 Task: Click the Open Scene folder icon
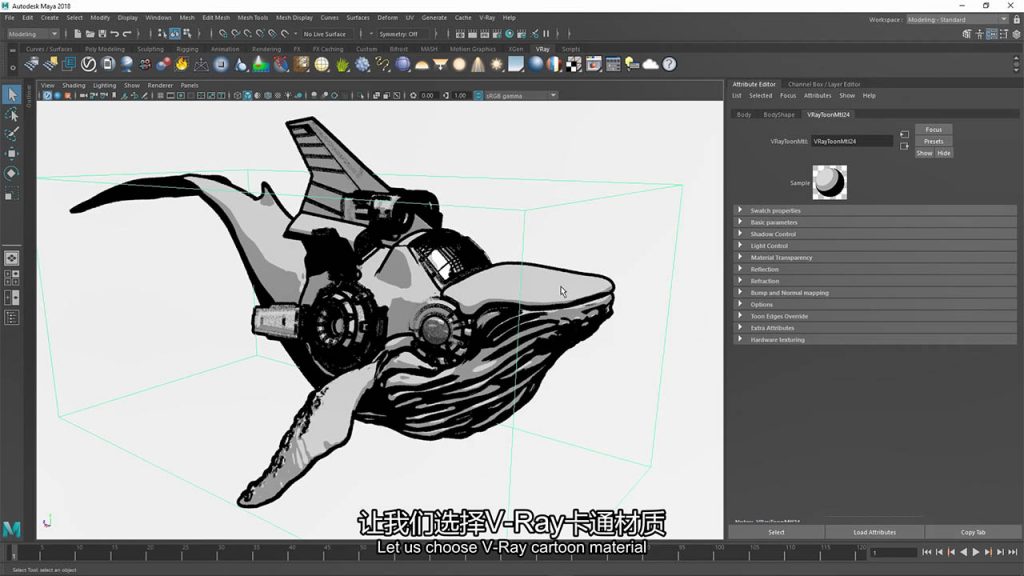click(90, 34)
